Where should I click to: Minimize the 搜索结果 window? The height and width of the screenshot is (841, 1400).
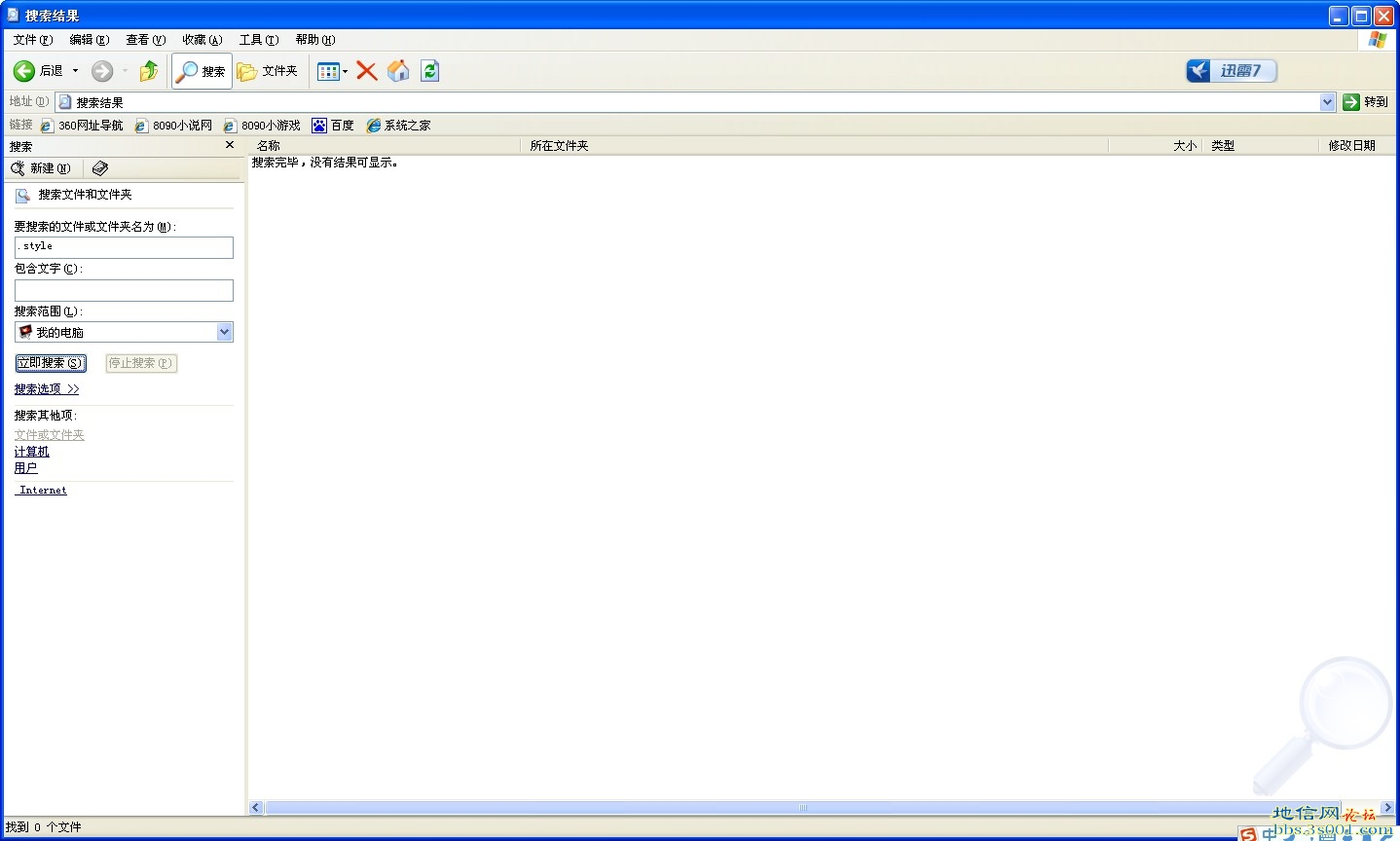1339,16
